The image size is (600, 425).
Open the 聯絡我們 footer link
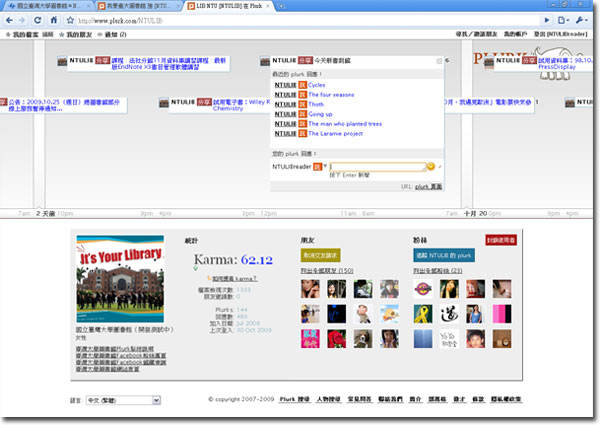point(390,399)
